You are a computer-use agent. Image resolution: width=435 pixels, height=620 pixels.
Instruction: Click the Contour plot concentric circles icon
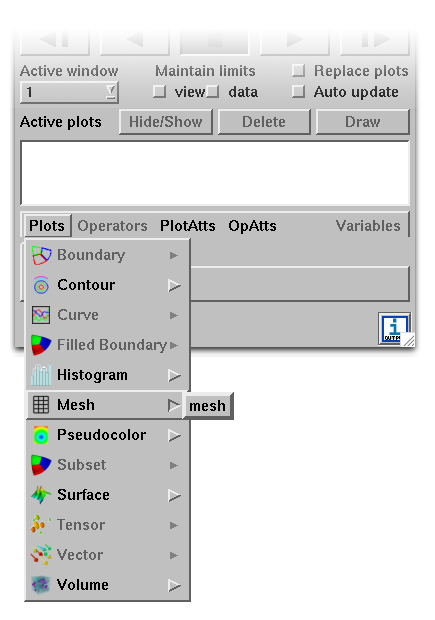41,285
